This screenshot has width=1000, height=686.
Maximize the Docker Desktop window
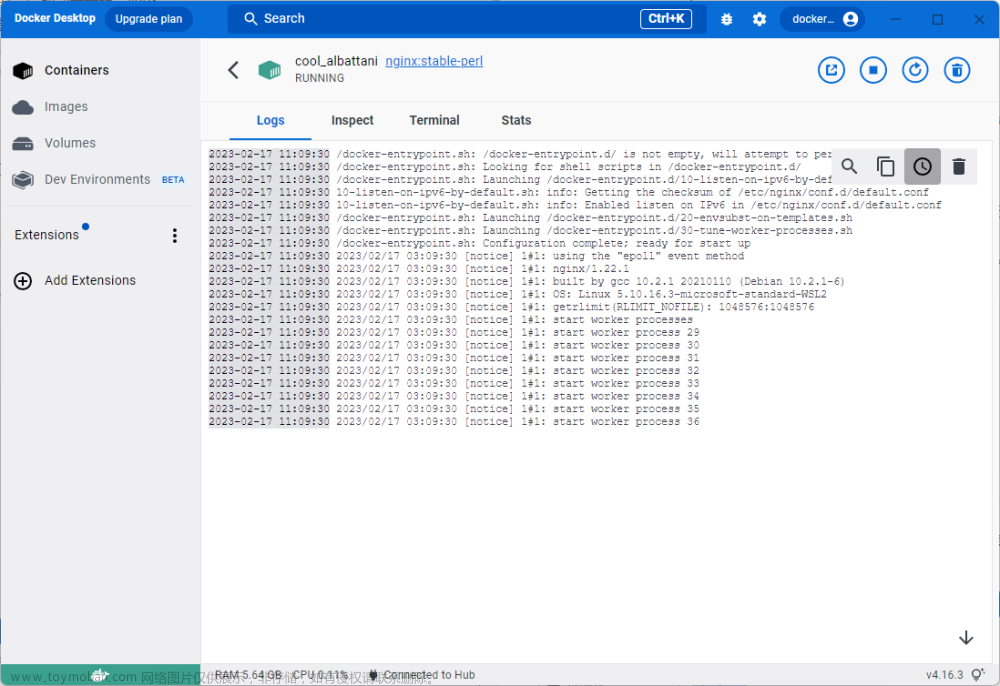coord(938,19)
